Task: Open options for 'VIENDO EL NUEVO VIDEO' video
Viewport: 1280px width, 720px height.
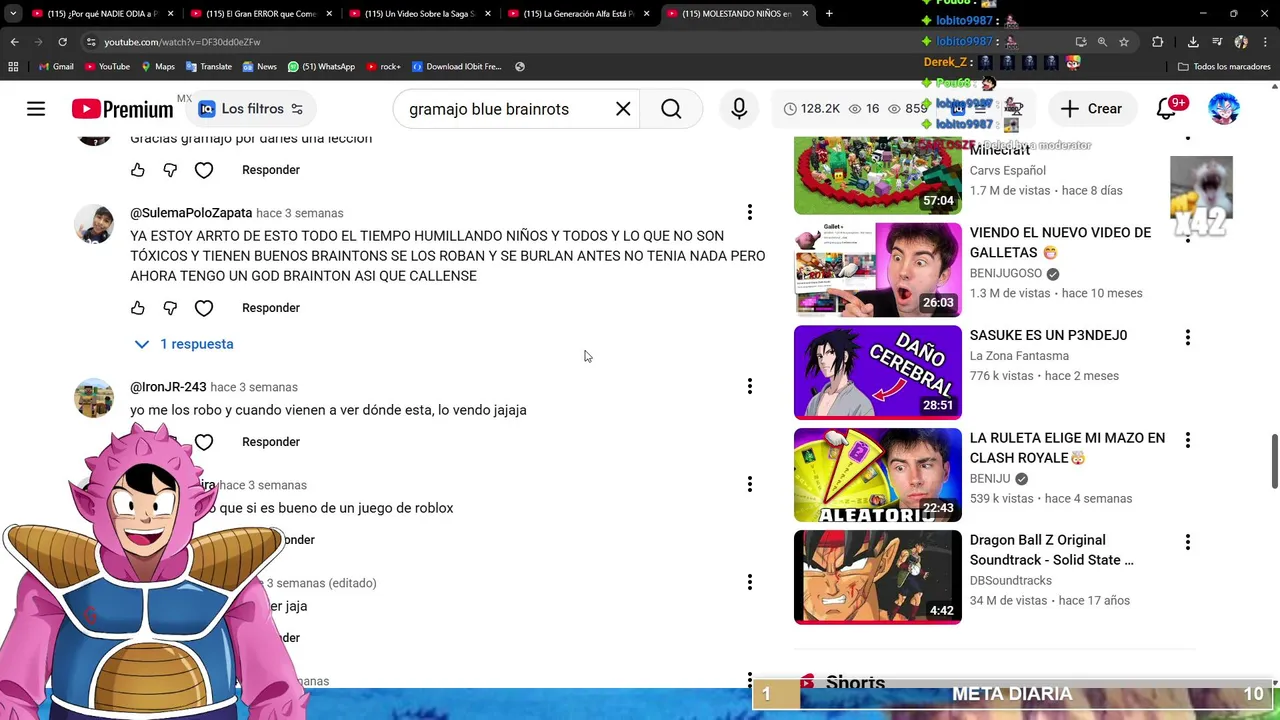Action: (1187, 235)
